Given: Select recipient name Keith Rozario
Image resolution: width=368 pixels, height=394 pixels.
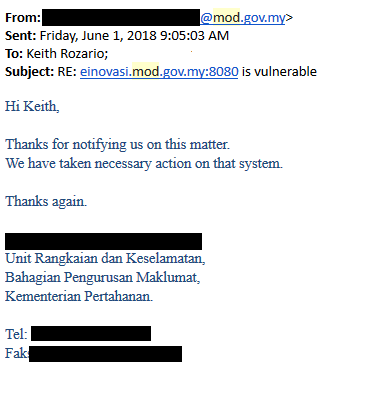Looking at the screenshot, I should pyautogui.click(x=67, y=54).
